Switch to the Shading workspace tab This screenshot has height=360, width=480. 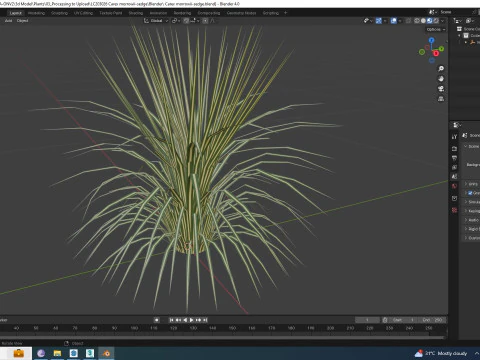[136, 13]
